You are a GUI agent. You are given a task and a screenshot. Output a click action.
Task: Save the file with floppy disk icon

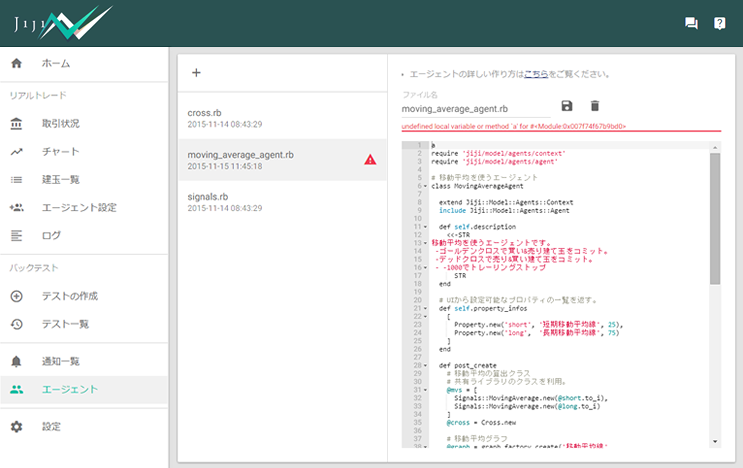click(x=567, y=106)
